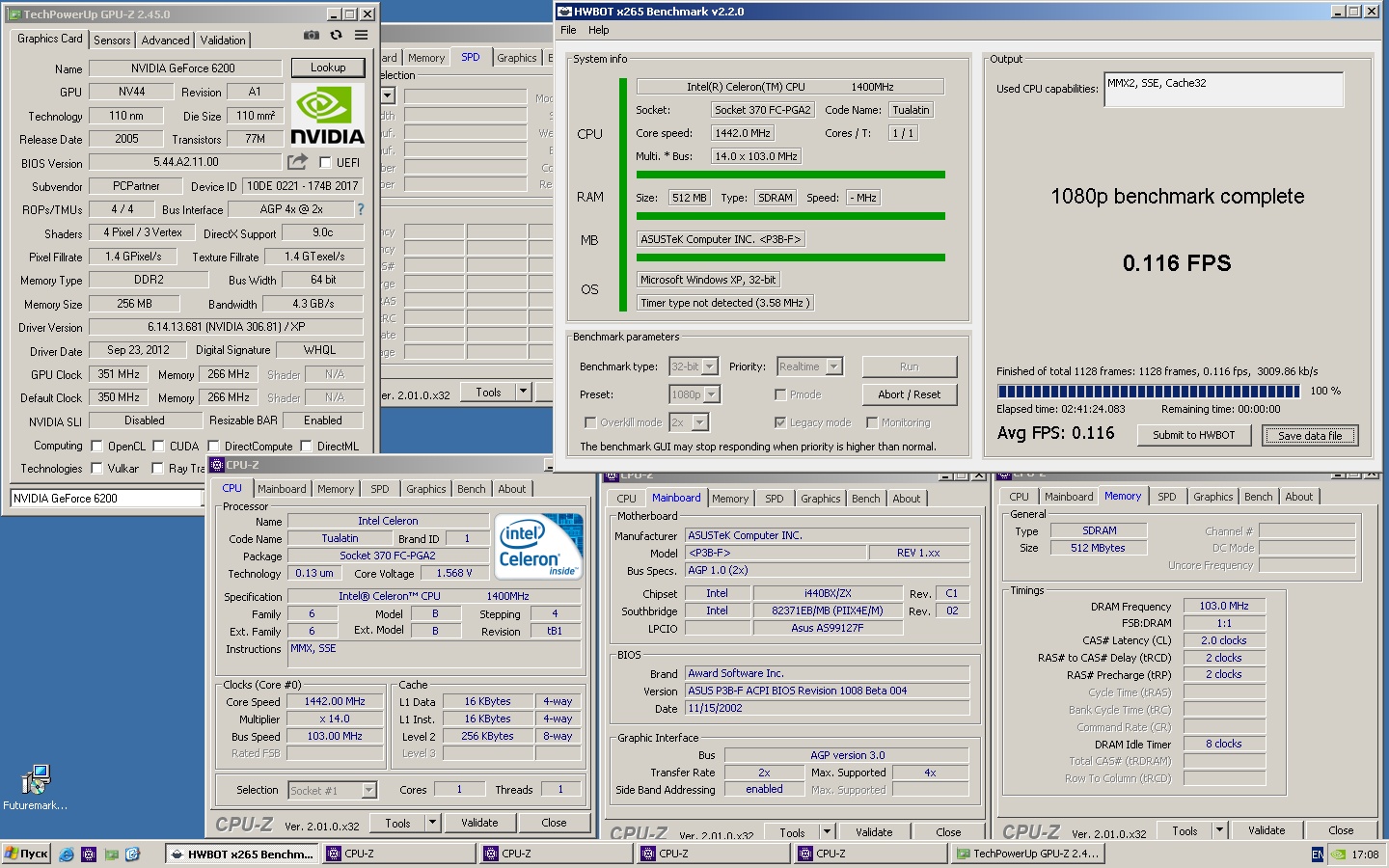Open Tools dropdown arrow in CPU-Z CPU window
Image resolution: width=1389 pixels, height=868 pixels.
(x=432, y=823)
